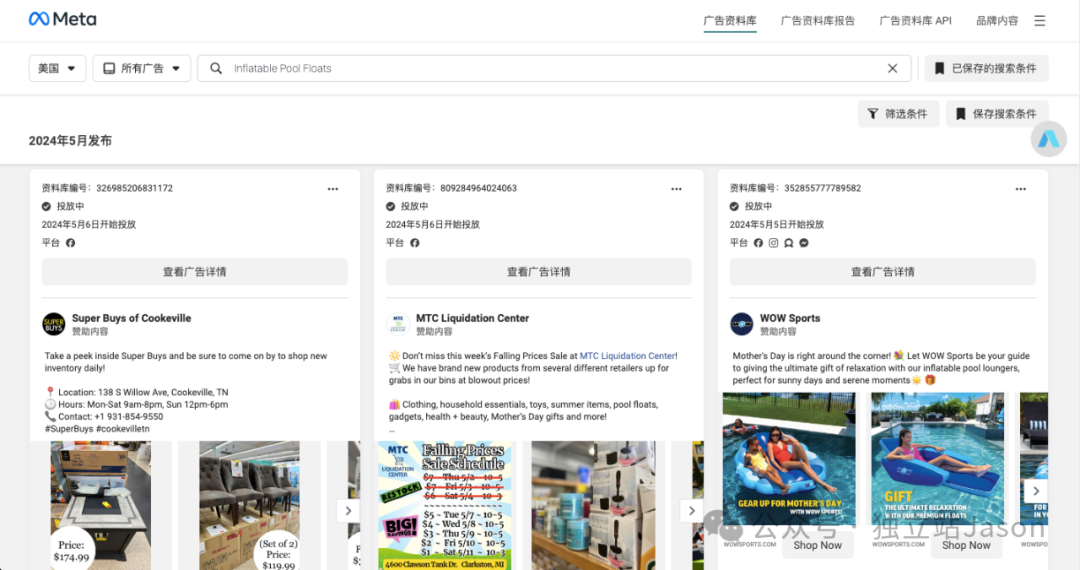Advance WOW Sports carousel with next arrow
Viewport: 1080px width, 570px height.
pos(1036,491)
